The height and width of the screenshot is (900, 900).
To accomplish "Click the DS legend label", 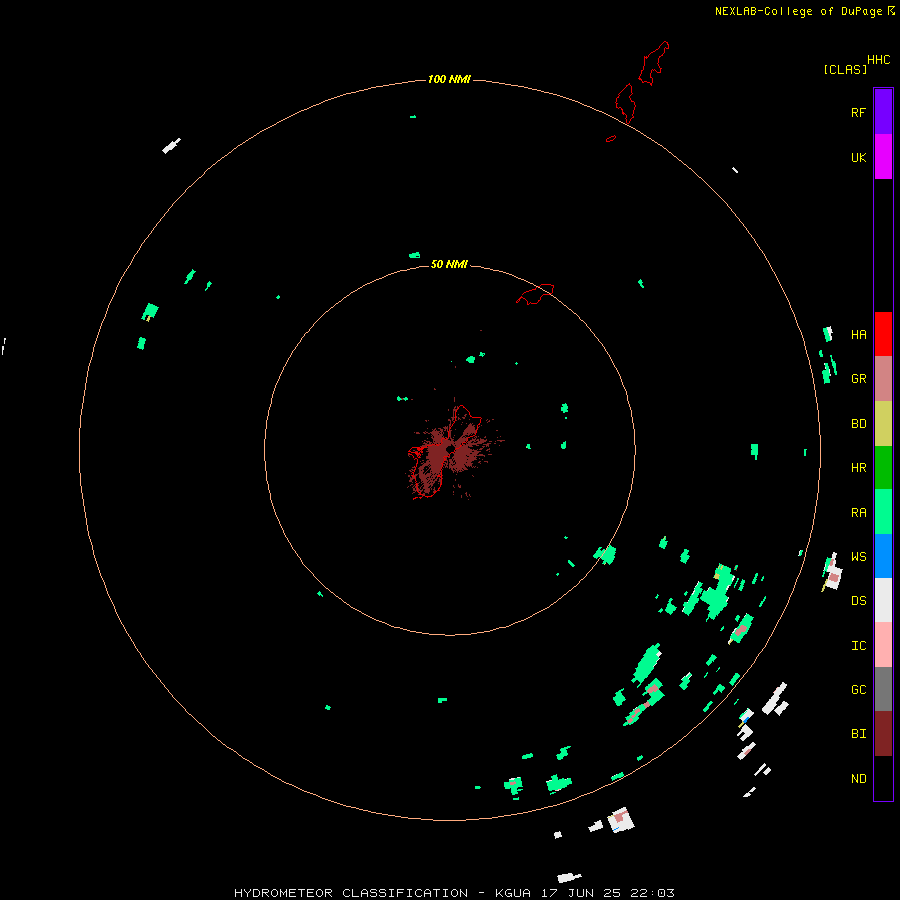I will click(x=858, y=601).
